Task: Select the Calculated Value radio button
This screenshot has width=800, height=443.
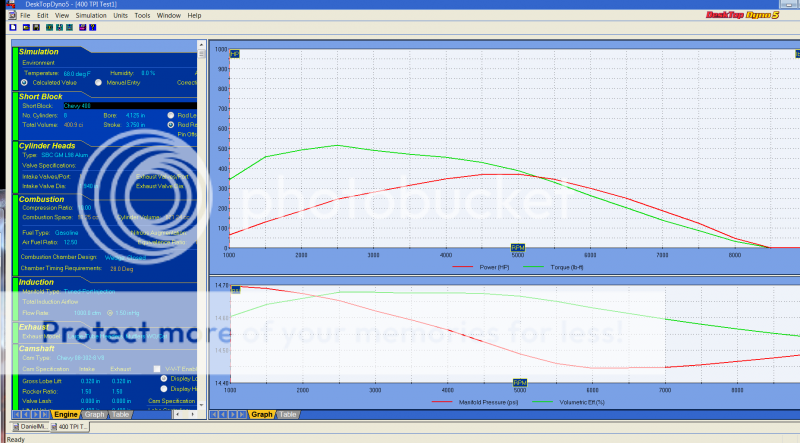Action: pos(24,81)
